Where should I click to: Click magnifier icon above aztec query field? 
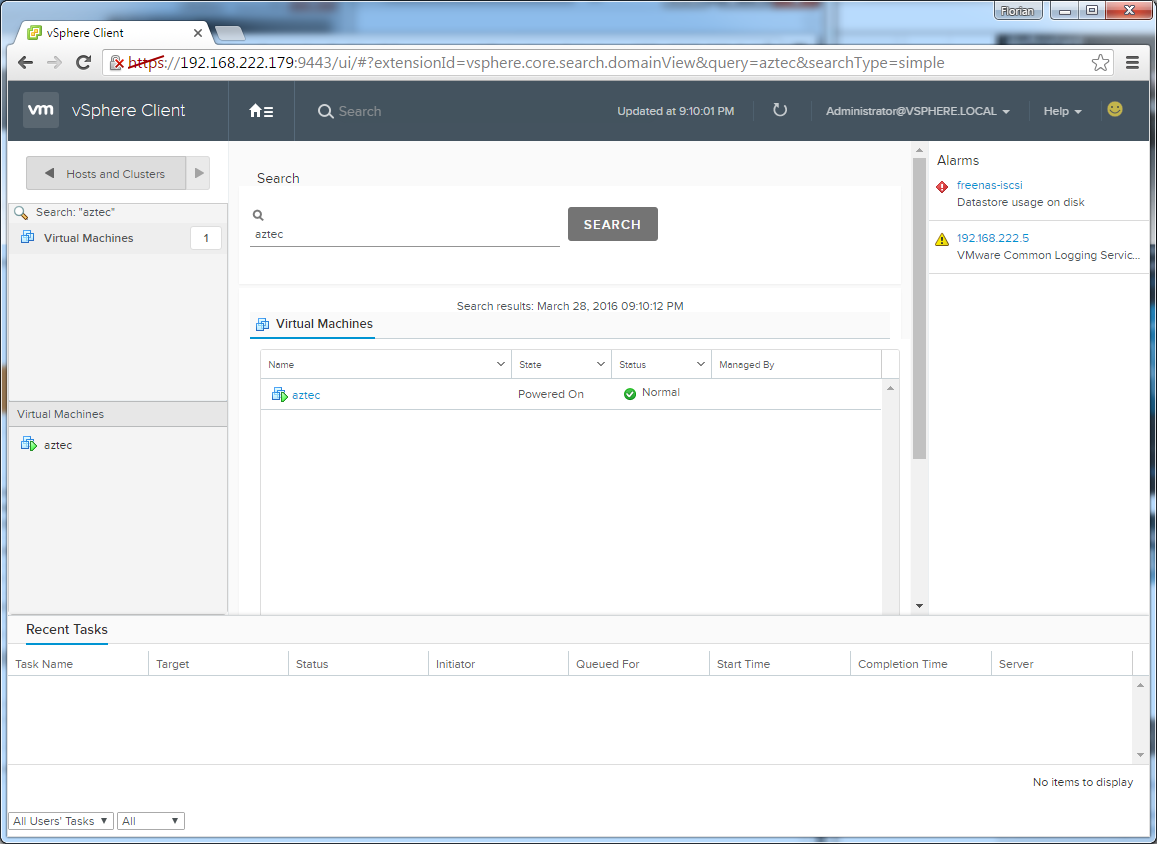click(258, 215)
